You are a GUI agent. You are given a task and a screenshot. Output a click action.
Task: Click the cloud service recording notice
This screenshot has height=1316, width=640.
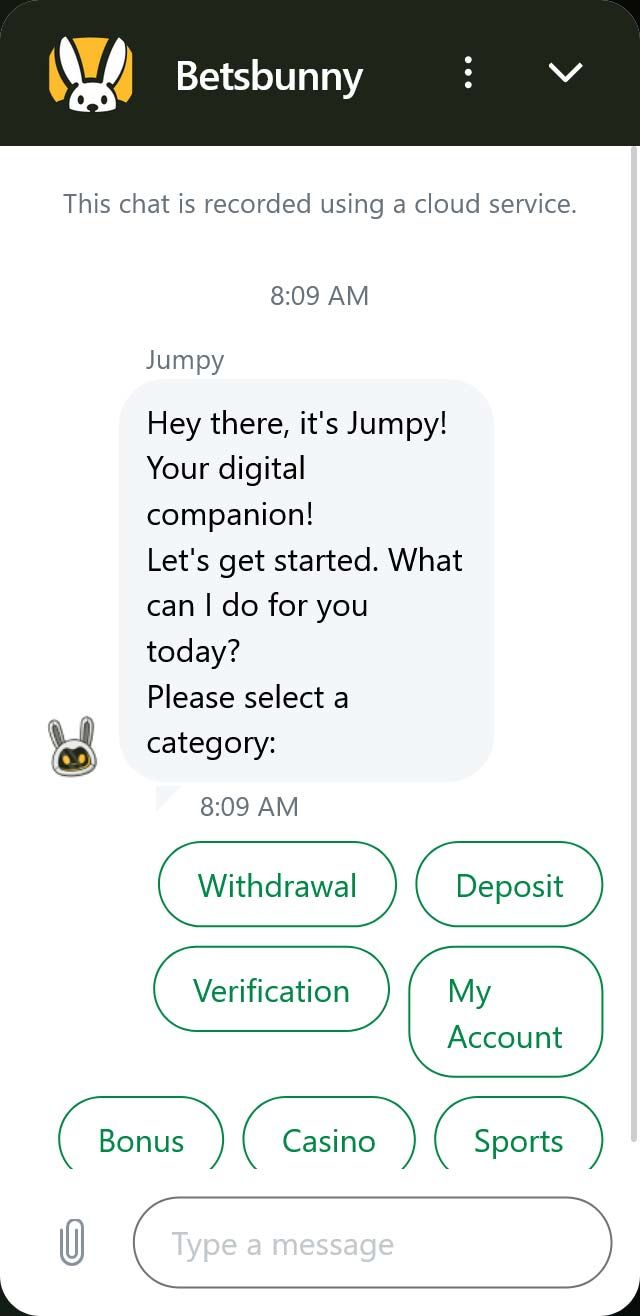coord(320,204)
